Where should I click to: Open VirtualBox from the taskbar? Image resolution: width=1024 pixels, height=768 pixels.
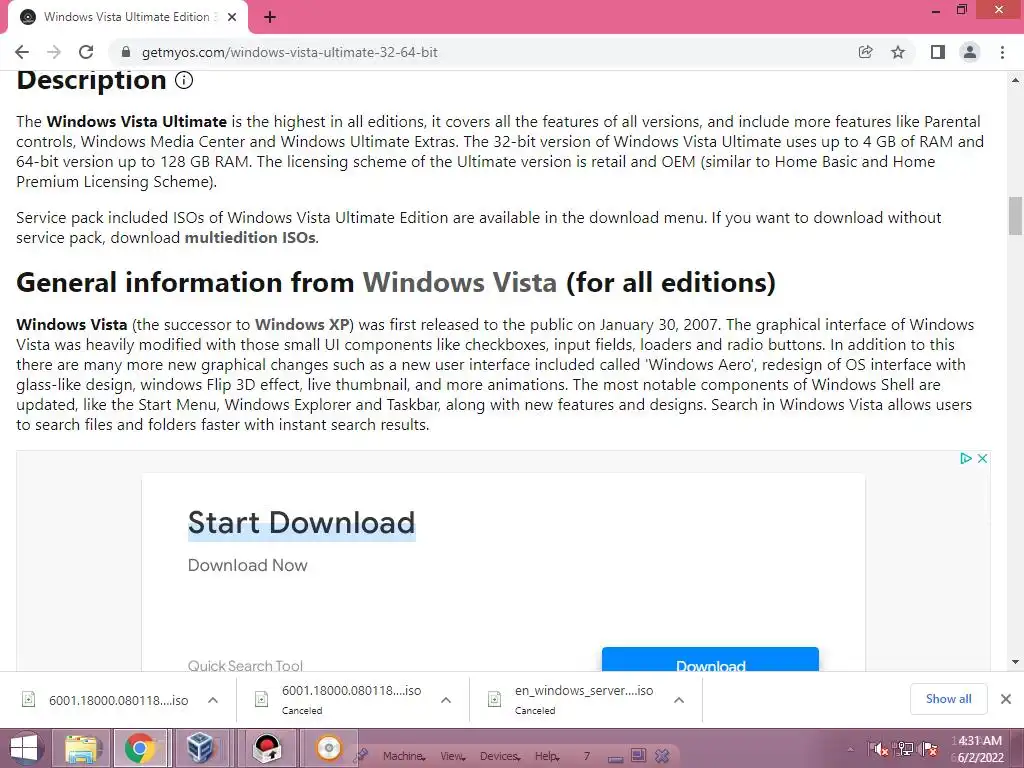click(x=199, y=748)
